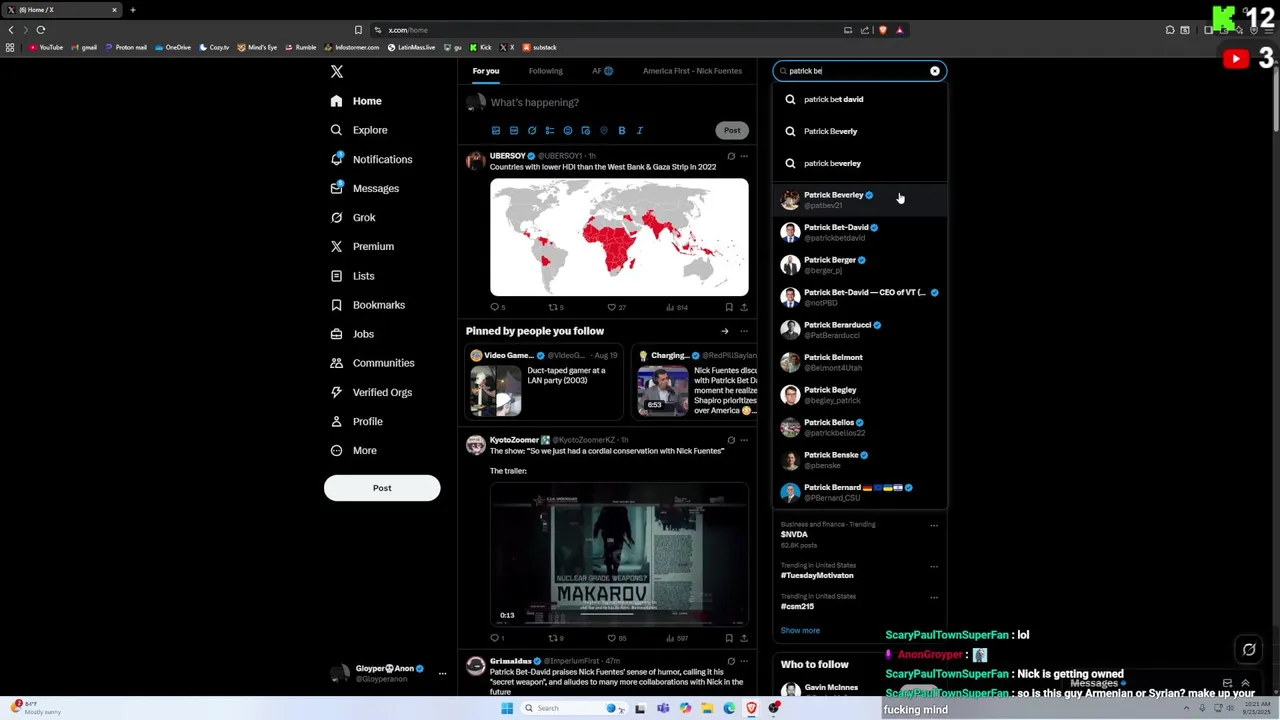
Task: Schedule the post with calendar icon
Action: point(586,130)
